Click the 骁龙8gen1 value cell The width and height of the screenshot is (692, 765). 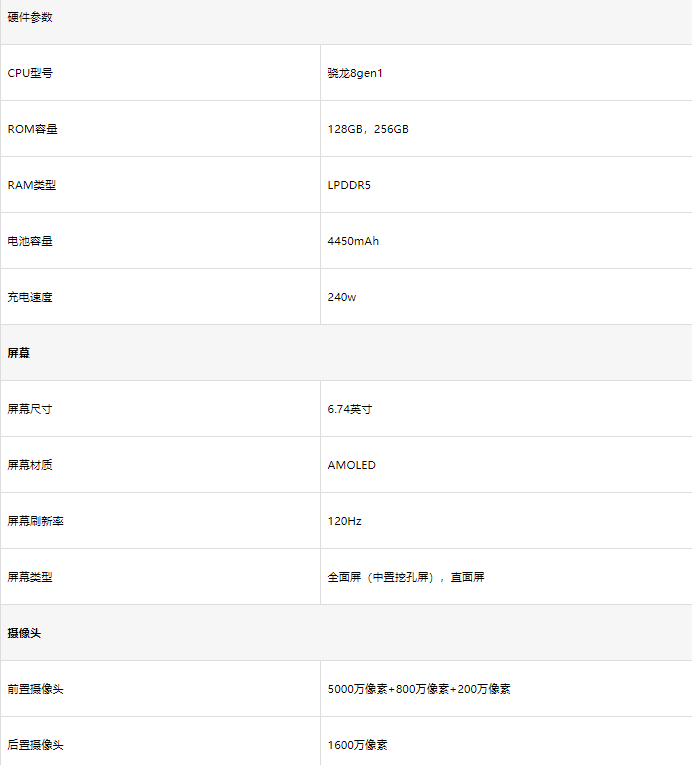coord(355,73)
